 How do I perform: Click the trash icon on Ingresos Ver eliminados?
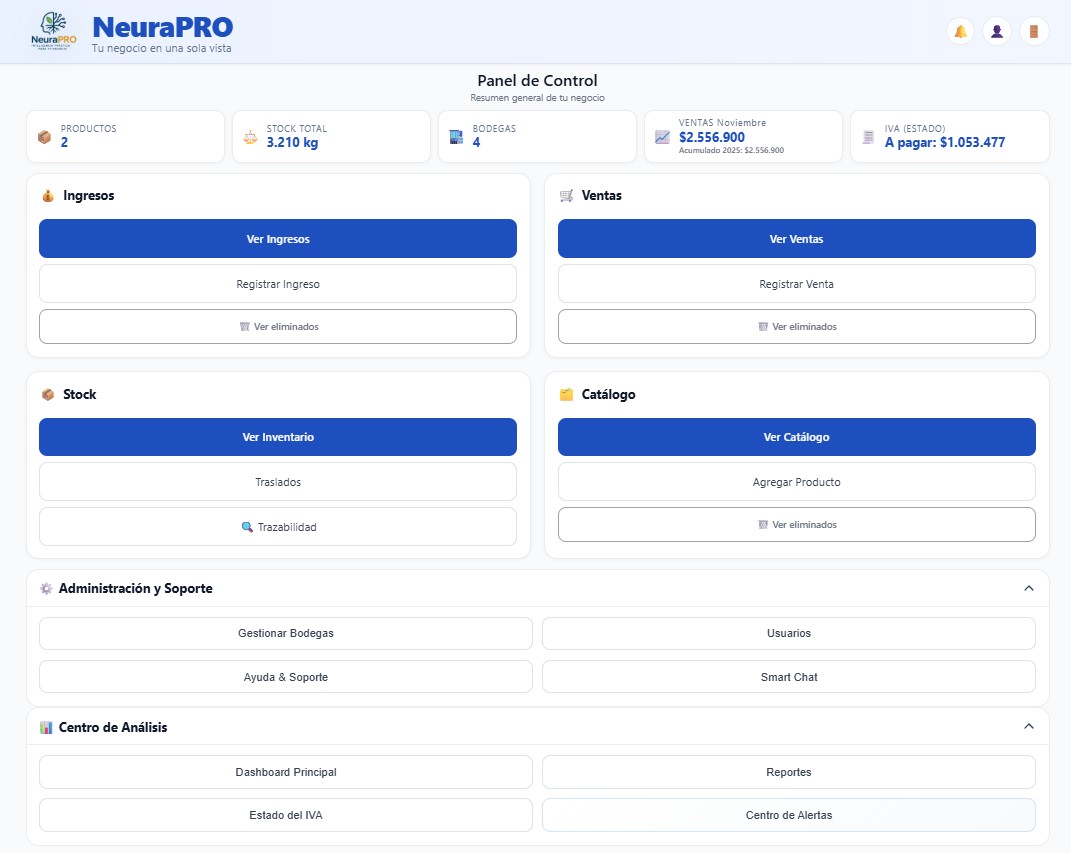(x=244, y=326)
